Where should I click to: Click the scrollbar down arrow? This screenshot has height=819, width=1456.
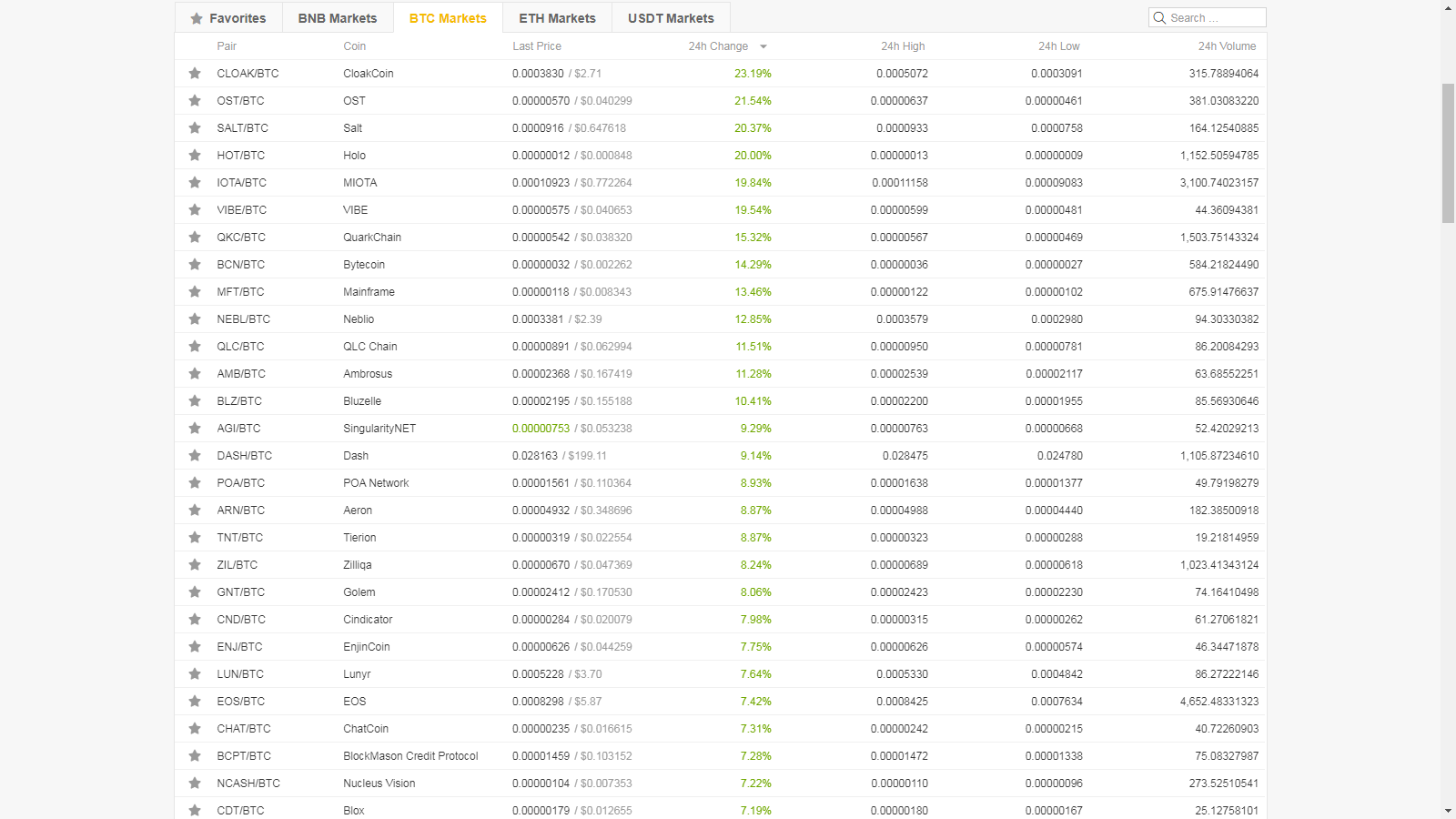[x=1448, y=811]
